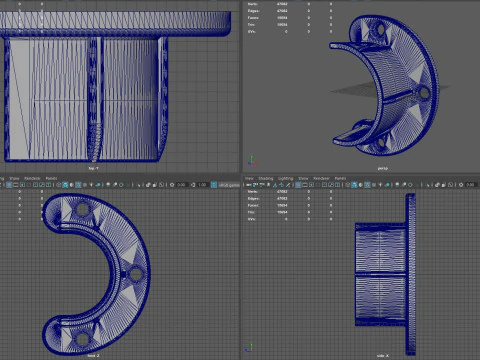Click Textured icon in side view toolbar
This screenshot has height=360, width=480.
click(374, 185)
